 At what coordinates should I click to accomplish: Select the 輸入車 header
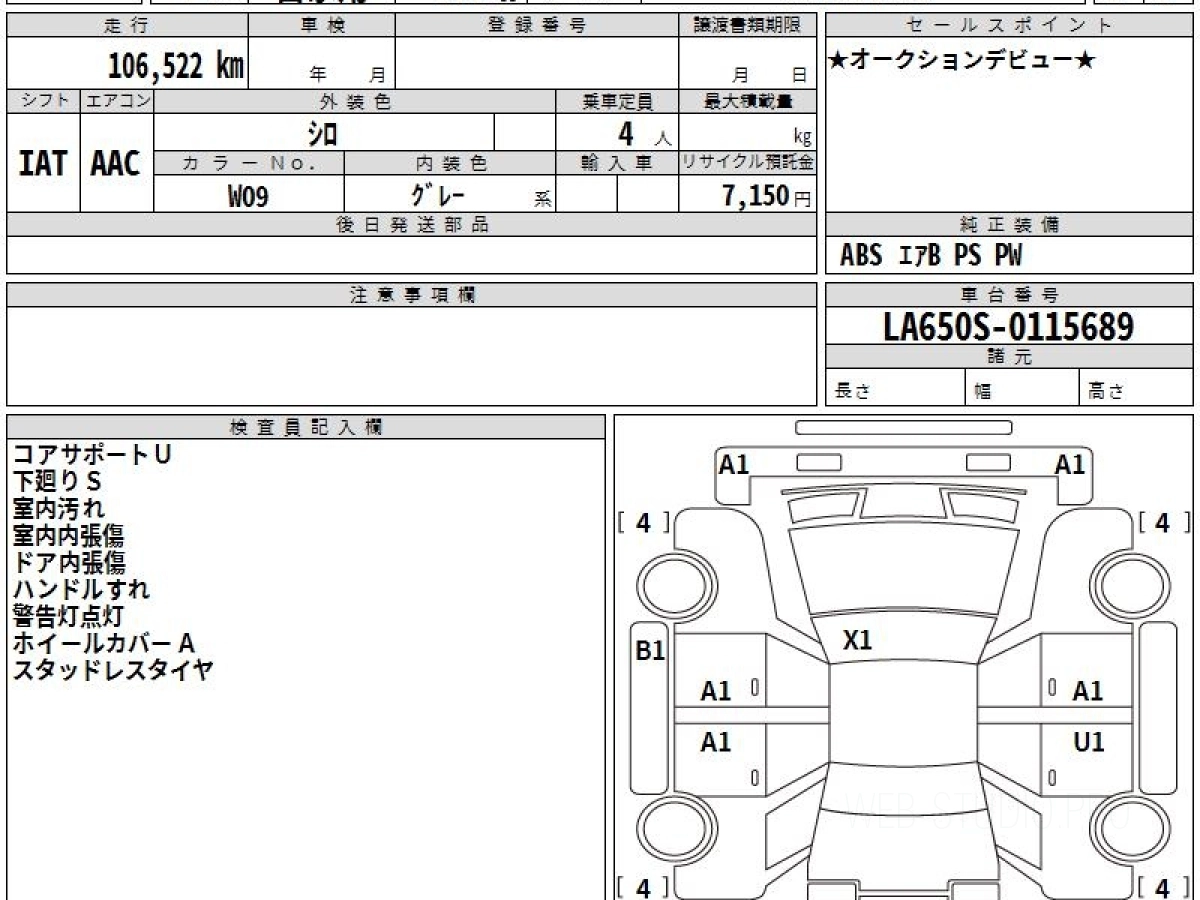[617, 163]
